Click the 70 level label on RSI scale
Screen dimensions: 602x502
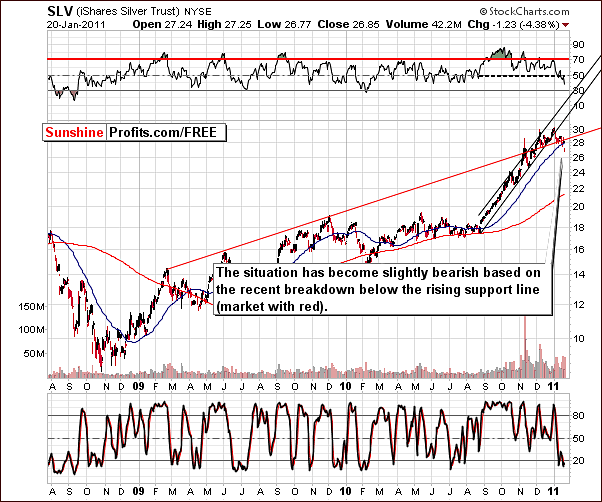pyautogui.click(x=579, y=59)
